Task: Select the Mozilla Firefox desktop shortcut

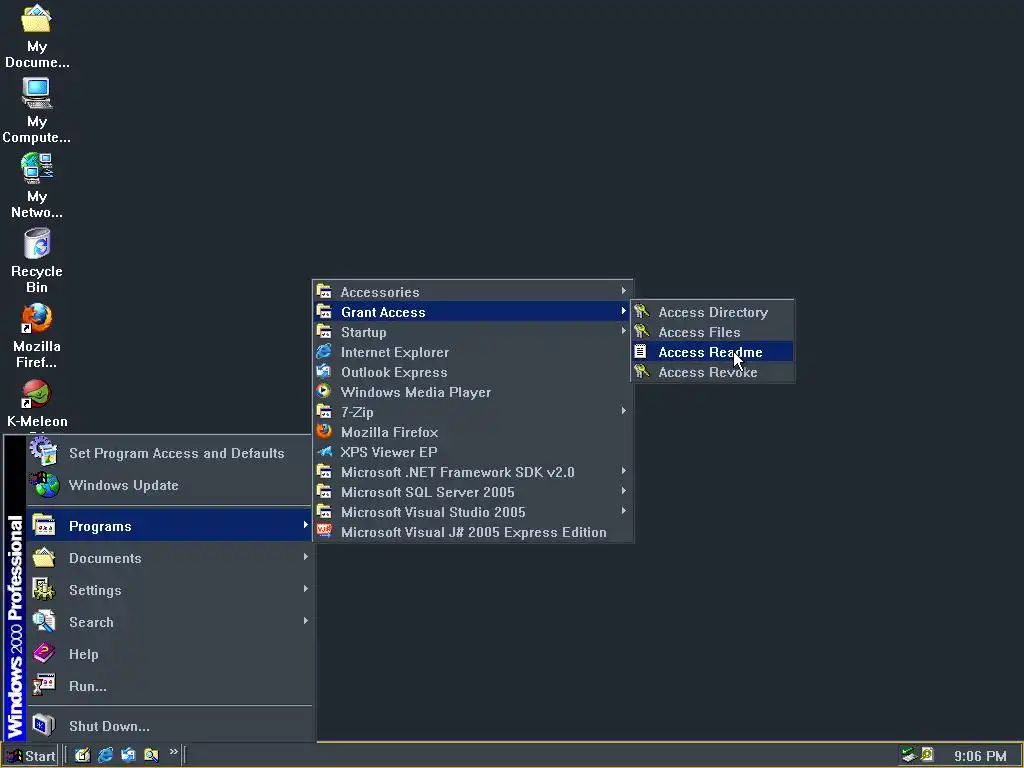Action: pyautogui.click(x=37, y=336)
